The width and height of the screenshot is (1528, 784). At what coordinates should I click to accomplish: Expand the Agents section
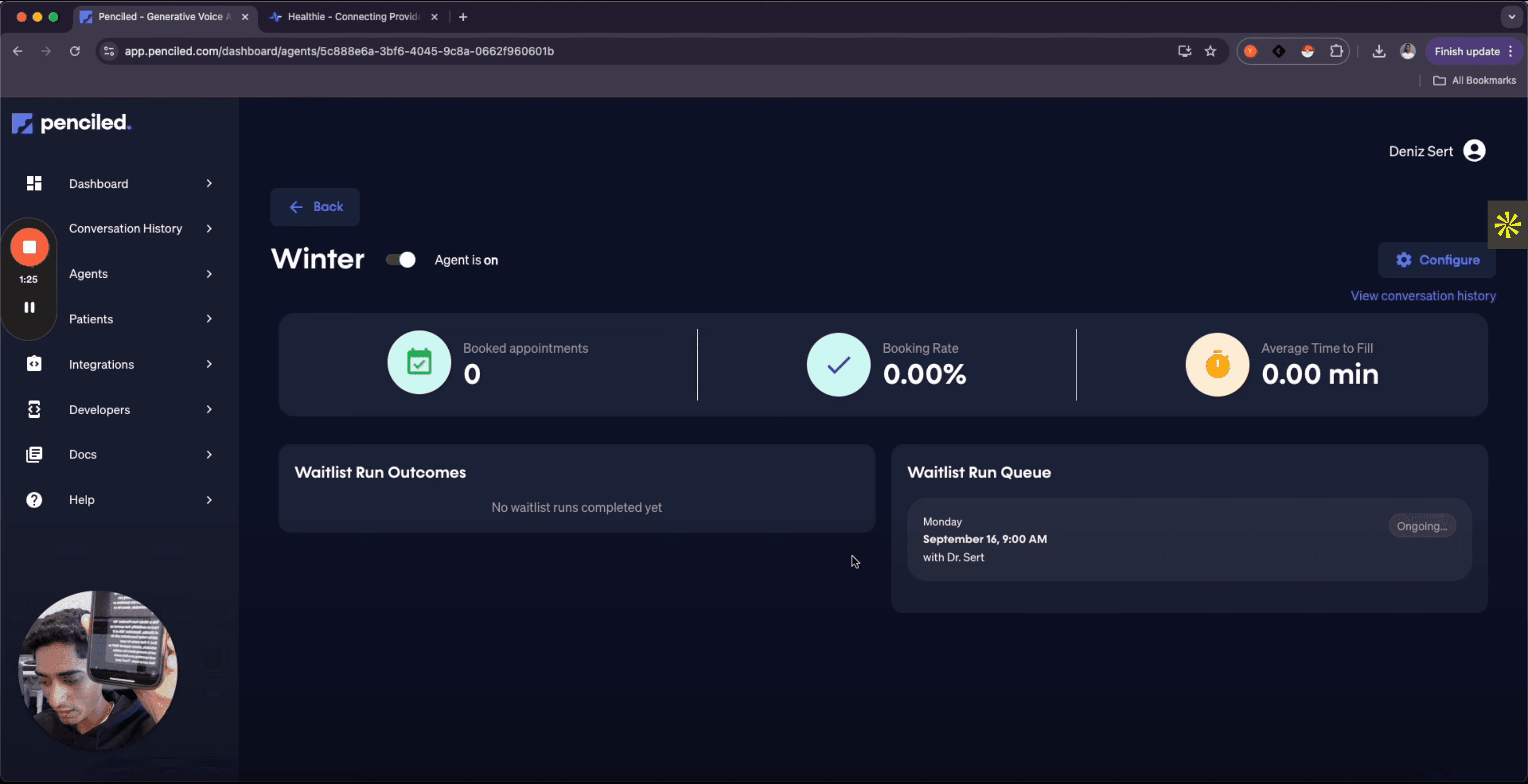coord(208,273)
